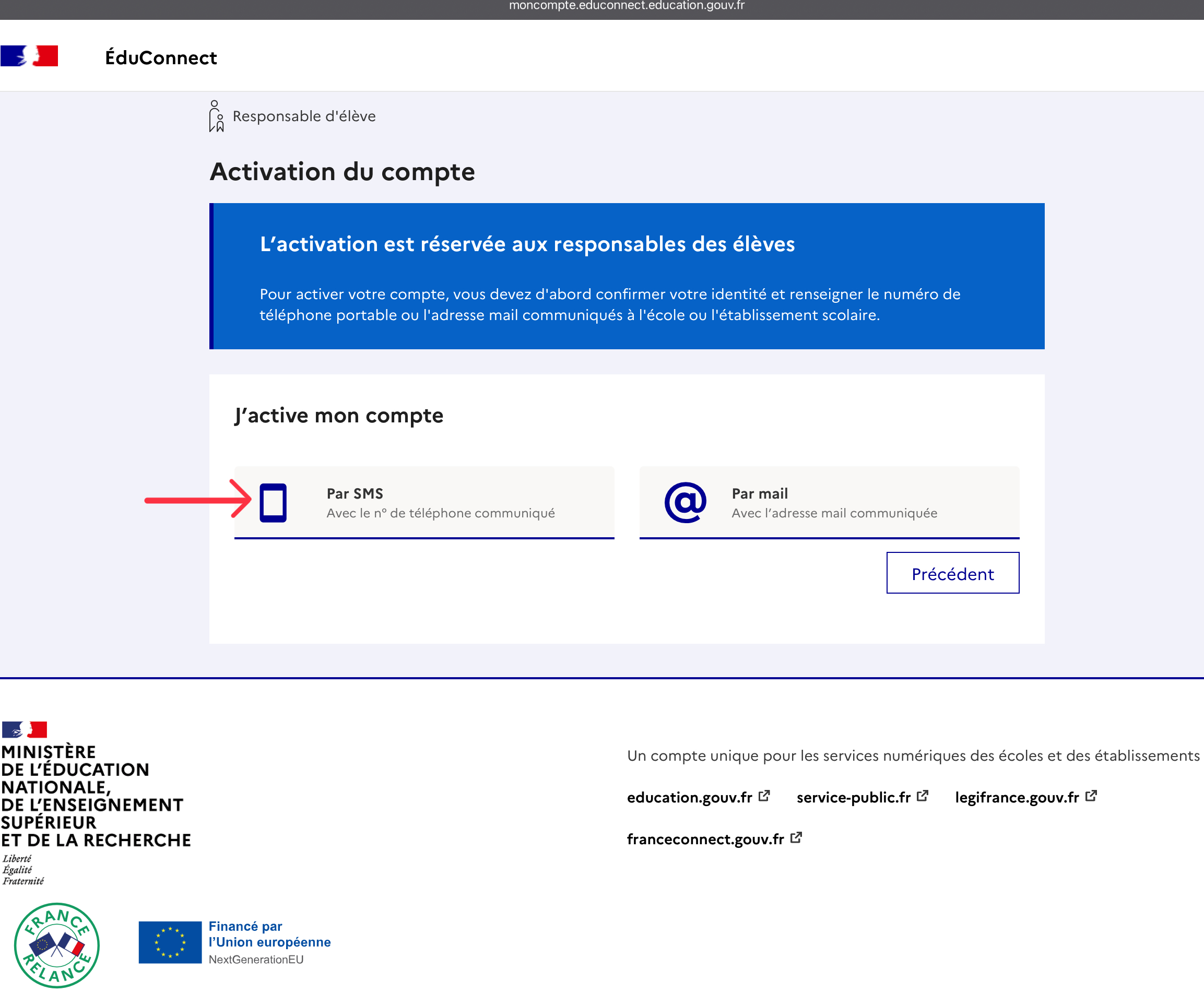
Task: Open the service-public.fr footer link
Action: 853,798
